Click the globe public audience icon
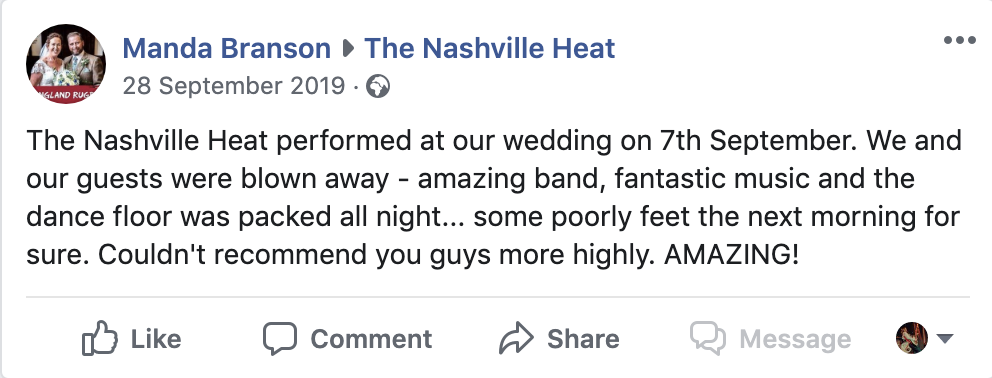The height and width of the screenshot is (378, 992). (x=378, y=86)
